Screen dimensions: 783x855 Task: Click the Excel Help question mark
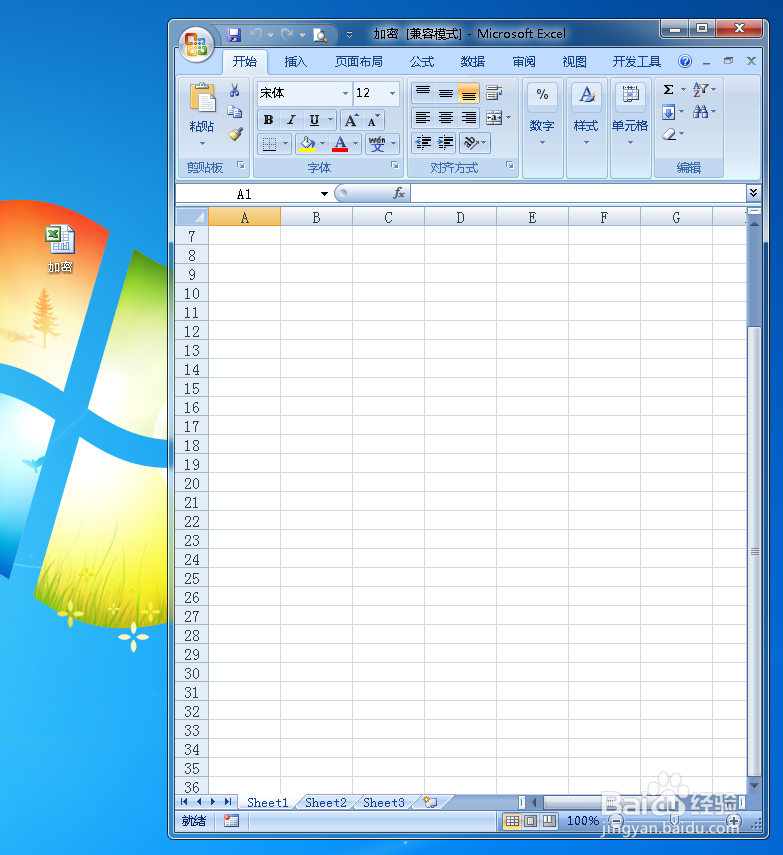685,61
